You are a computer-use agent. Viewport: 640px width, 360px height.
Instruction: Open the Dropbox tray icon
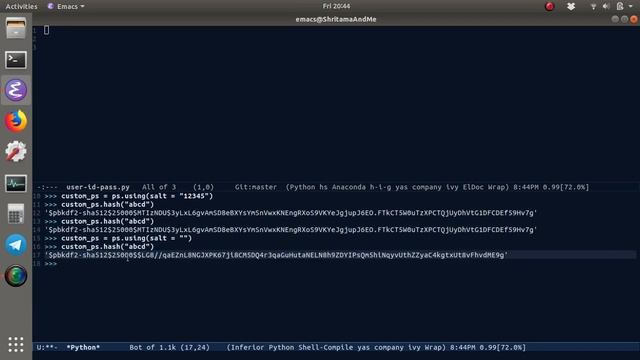[571, 6]
